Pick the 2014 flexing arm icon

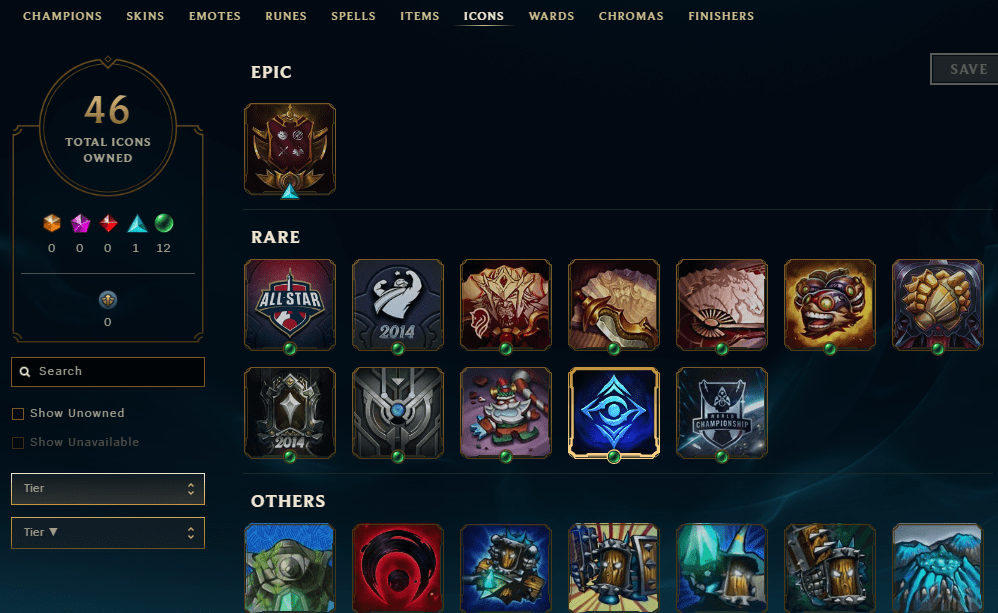pyautogui.click(x=398, y=305)
